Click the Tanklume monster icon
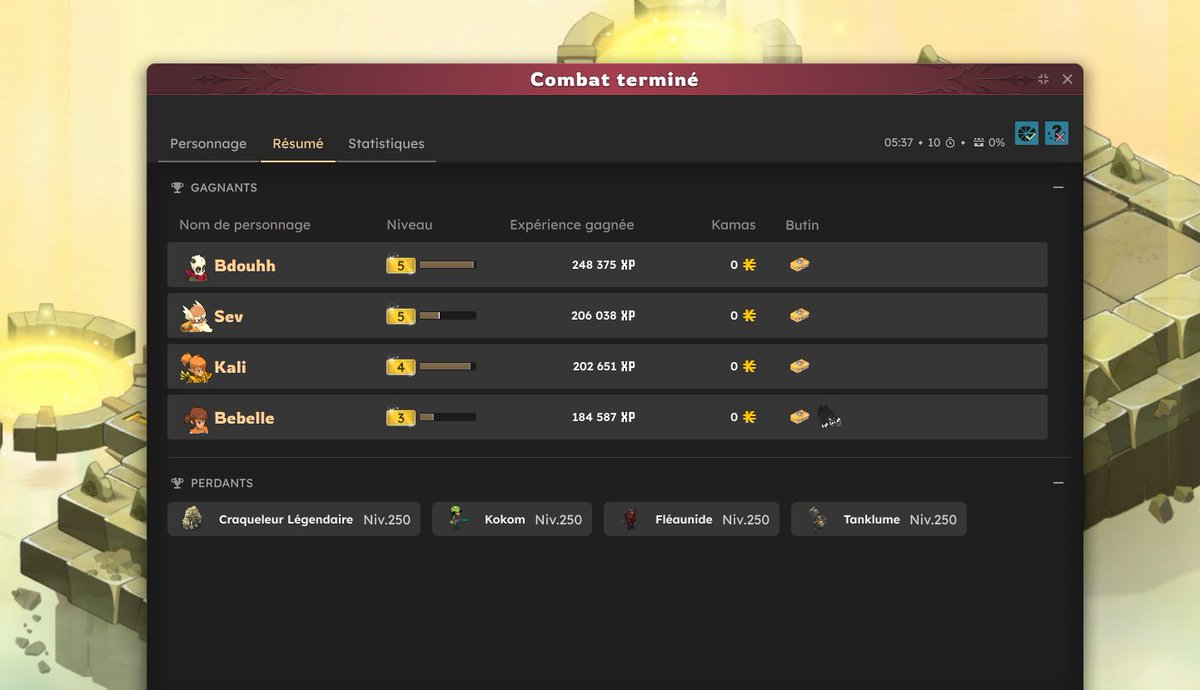 [818, 518]
